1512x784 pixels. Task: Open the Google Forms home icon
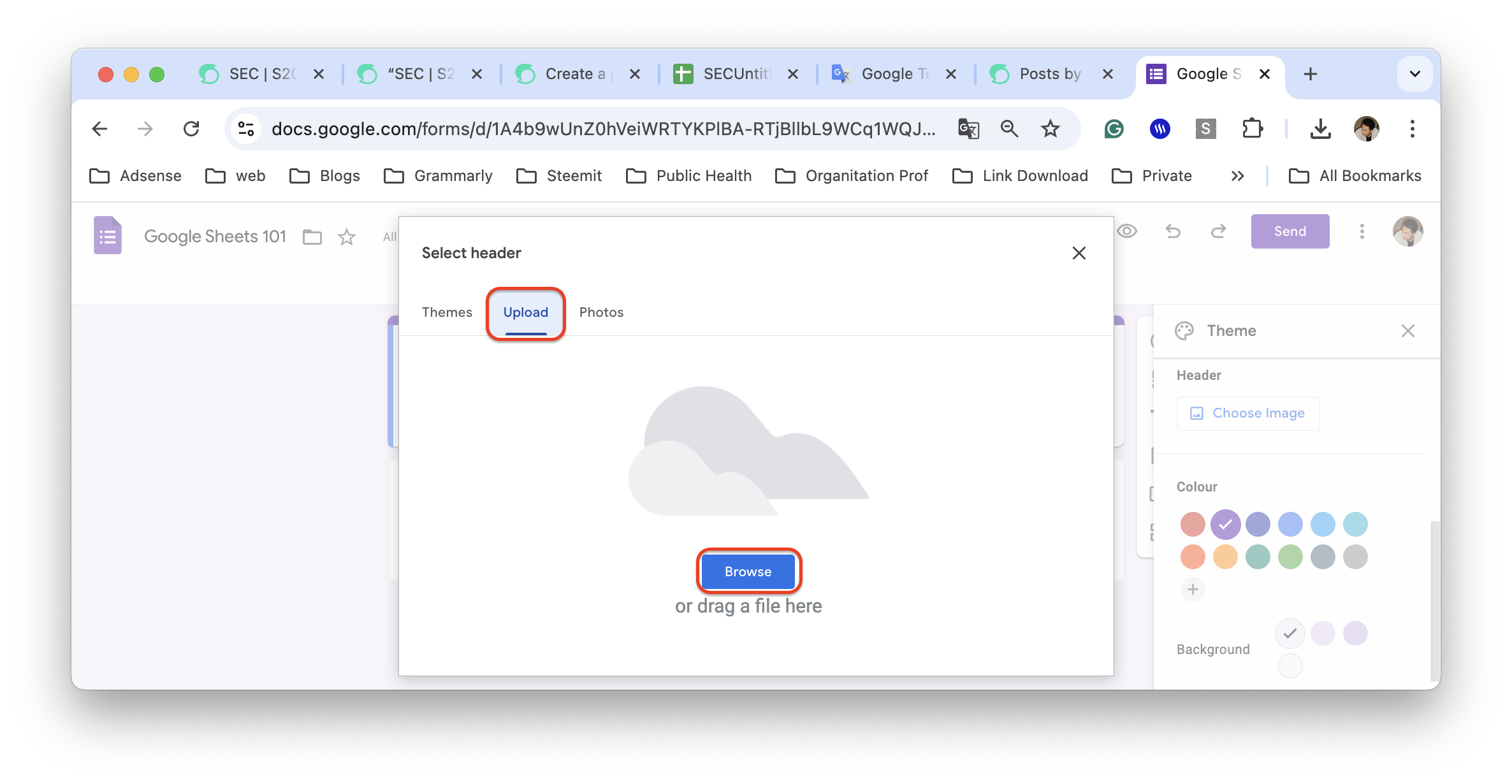(x=108, y=235)
